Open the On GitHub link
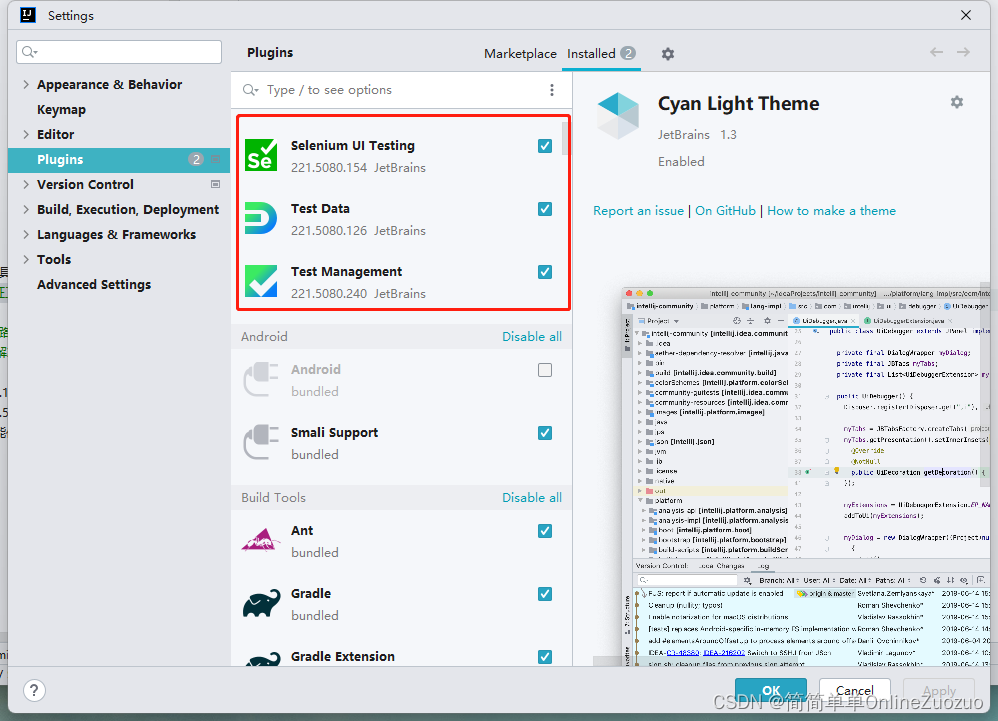The width and height of the screenshot is (998, 721). (x=726, y=211)
